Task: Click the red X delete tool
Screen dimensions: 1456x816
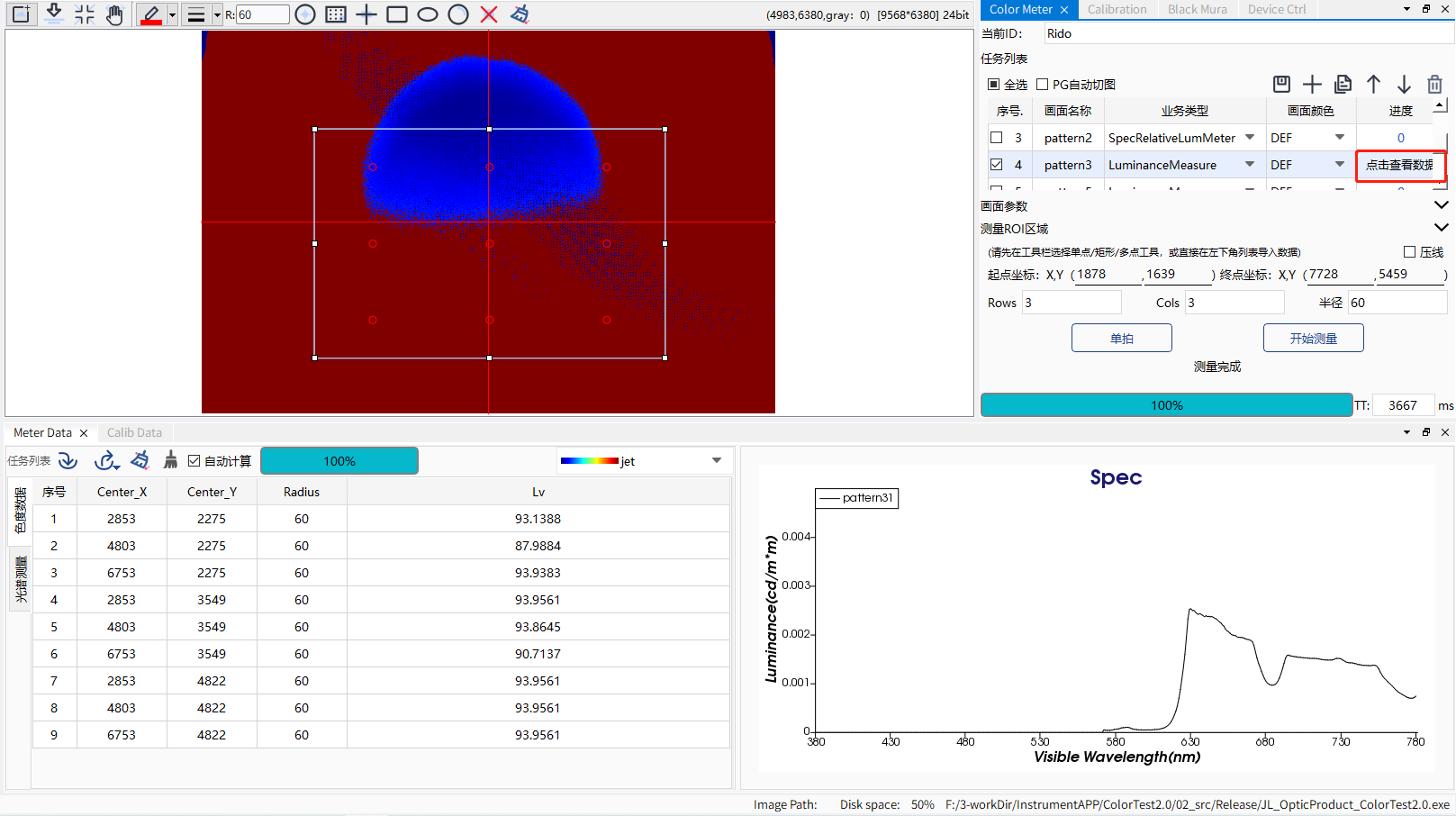Action: (489, 14)
